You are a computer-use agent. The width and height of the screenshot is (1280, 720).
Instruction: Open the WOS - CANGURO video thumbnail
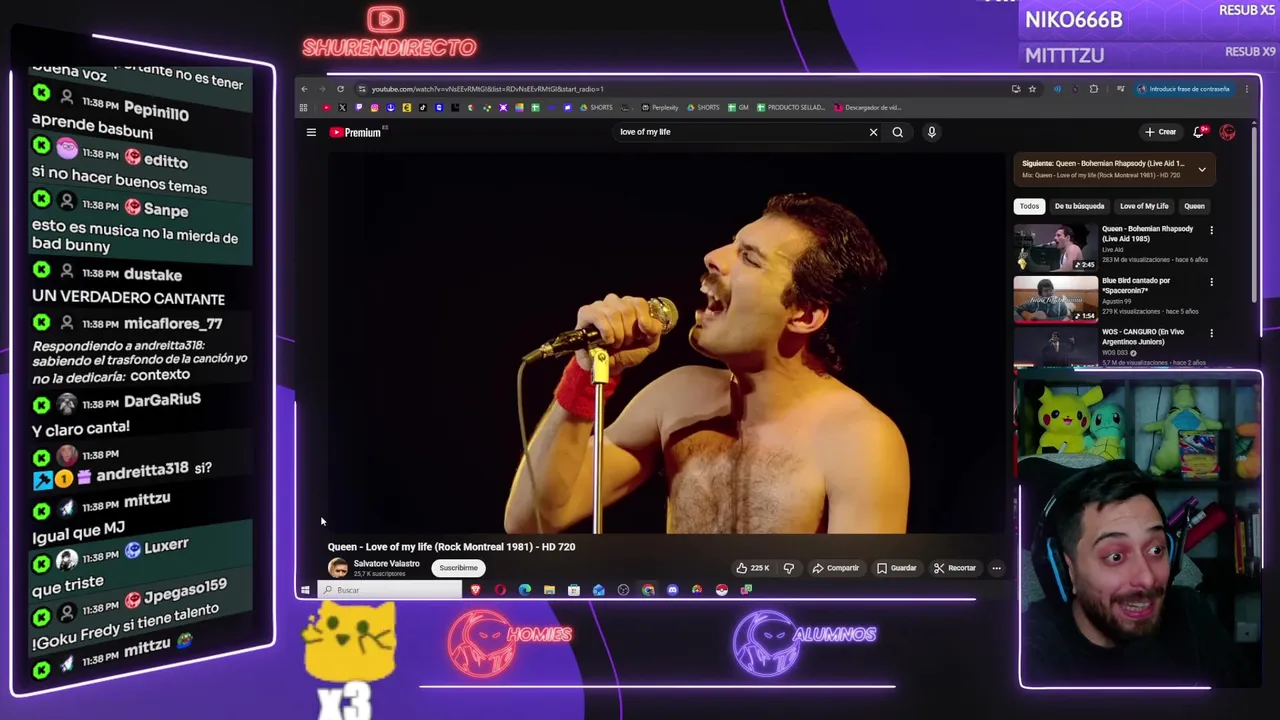coord(1056,347)
